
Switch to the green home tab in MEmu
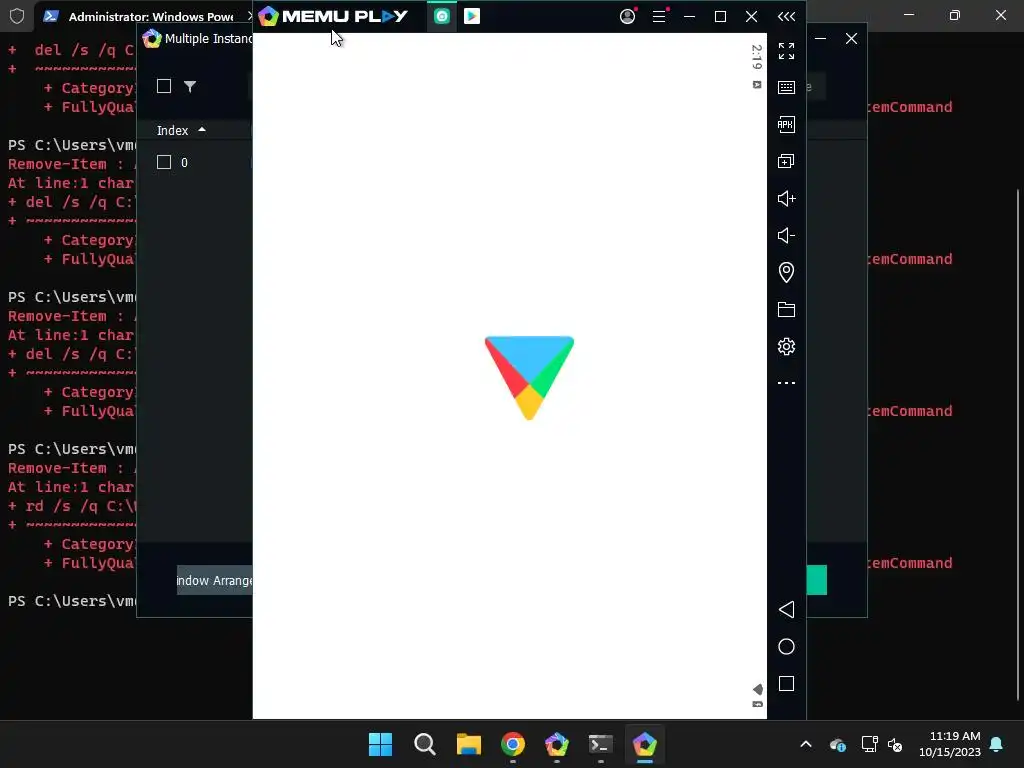pyautogui.click(x=442, y=16)
